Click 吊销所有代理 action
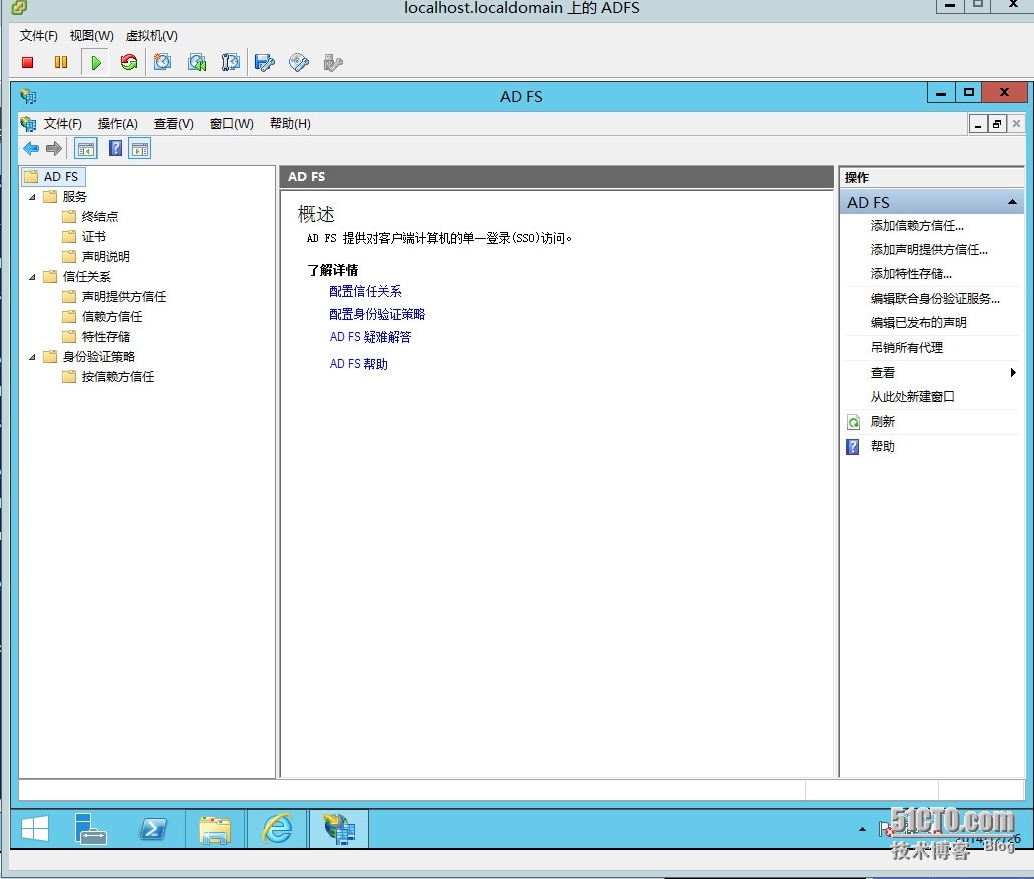The image size is (1034, 879). click(907, 348)
